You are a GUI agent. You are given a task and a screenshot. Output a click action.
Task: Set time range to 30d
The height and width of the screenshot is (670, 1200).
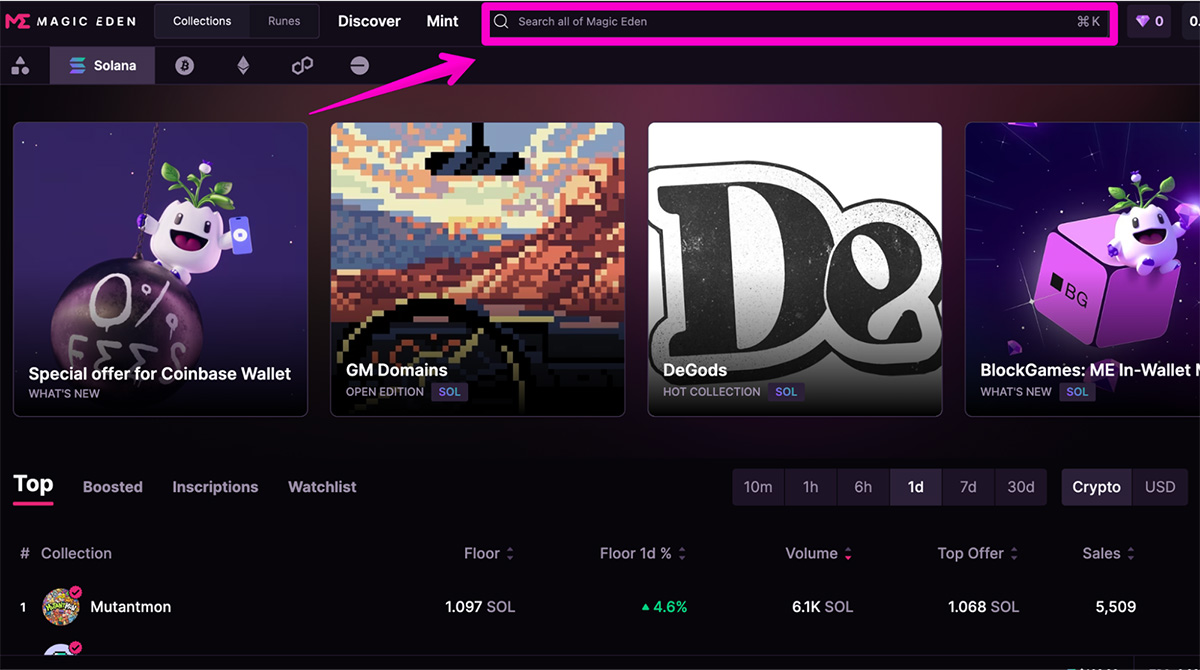pos(1021,487)
